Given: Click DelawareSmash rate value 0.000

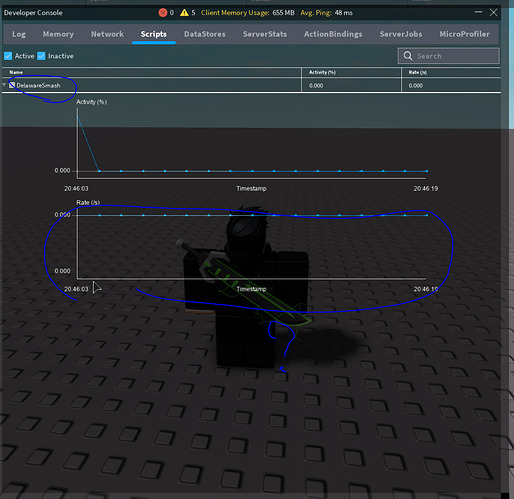Looking at the screenshot, I should [416, 86].
